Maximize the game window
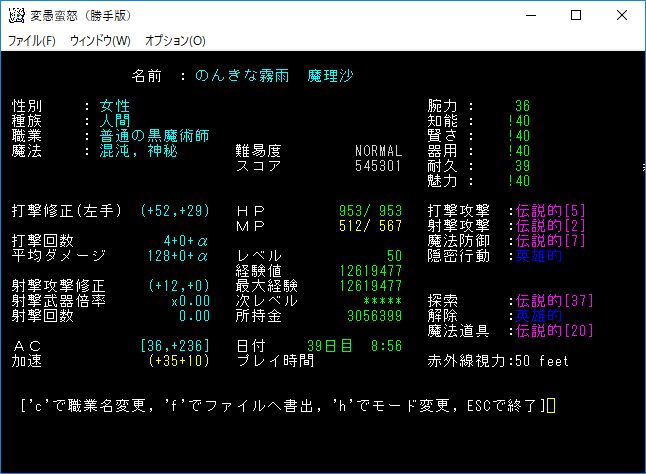Screen dimensions: 646x474 click(x=576, y=16)
